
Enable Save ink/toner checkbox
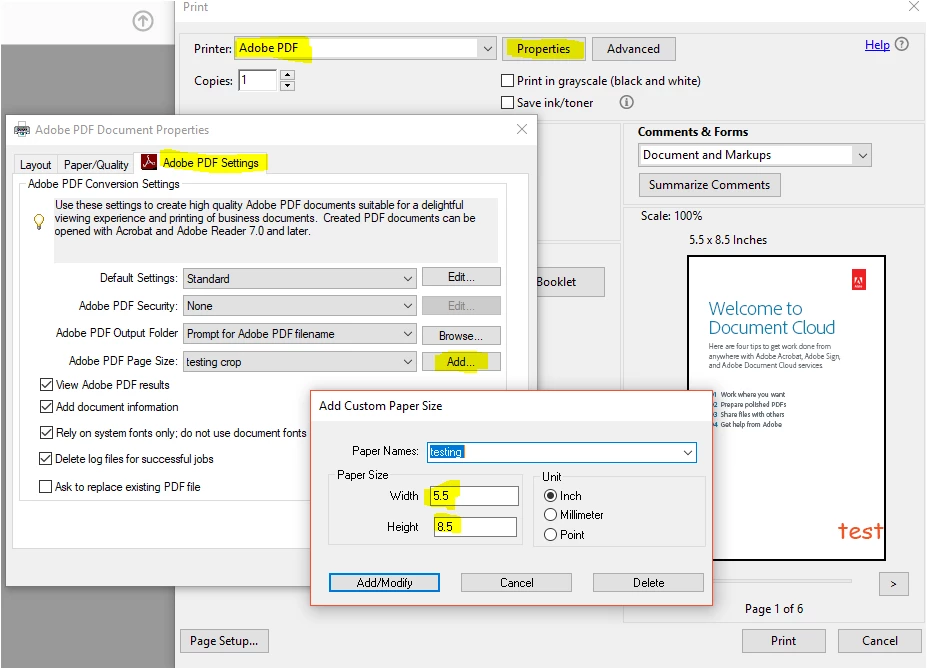click(x=507, y=102)
